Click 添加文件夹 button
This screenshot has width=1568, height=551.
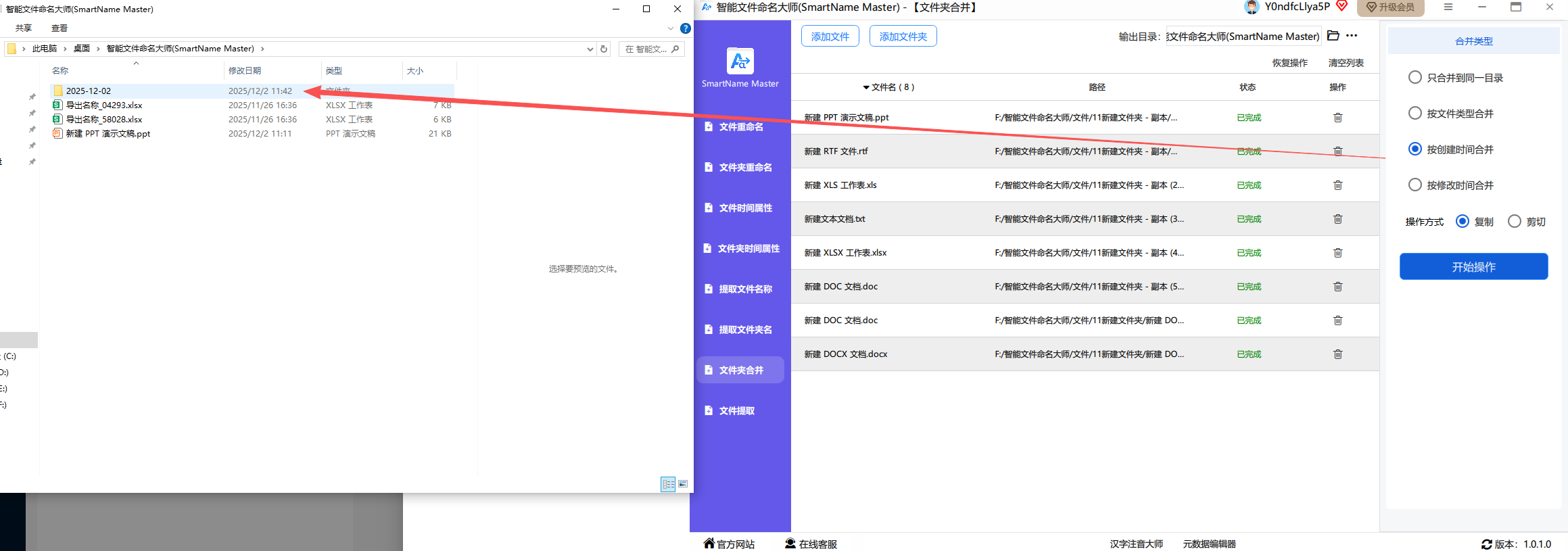point(903,37)
